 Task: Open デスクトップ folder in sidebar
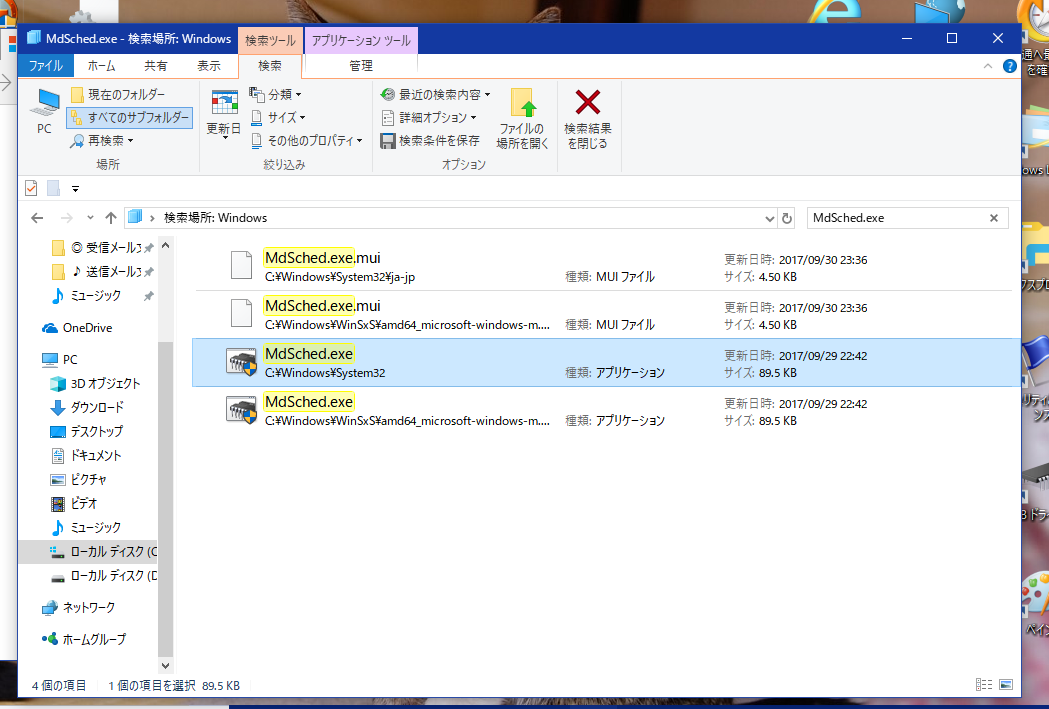pos(87,432)
